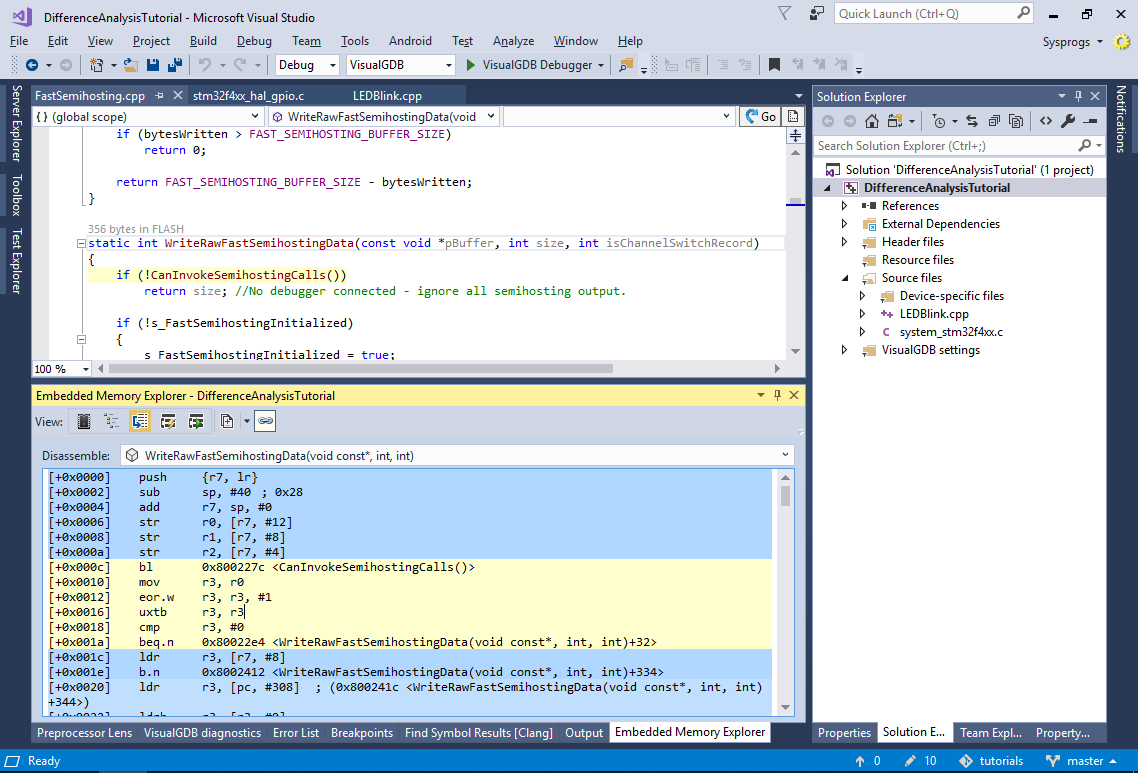The width and height of the screenshot is (1138, 773).
Task: Click the split editor icon above scrollbar
Action: click(795, 135)
